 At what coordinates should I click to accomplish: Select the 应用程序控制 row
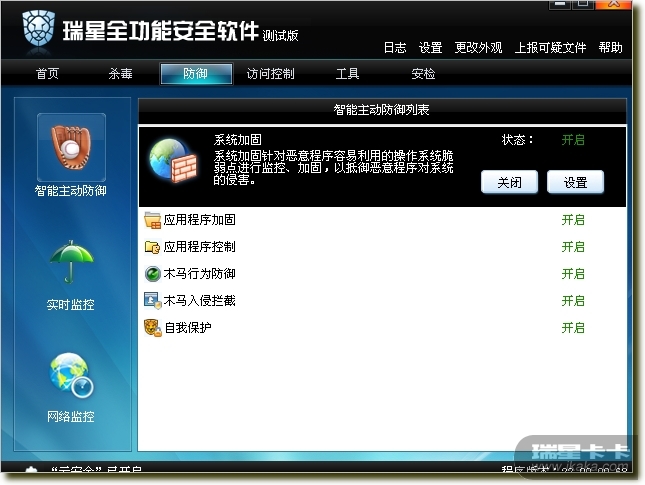(x=382, y=247)
